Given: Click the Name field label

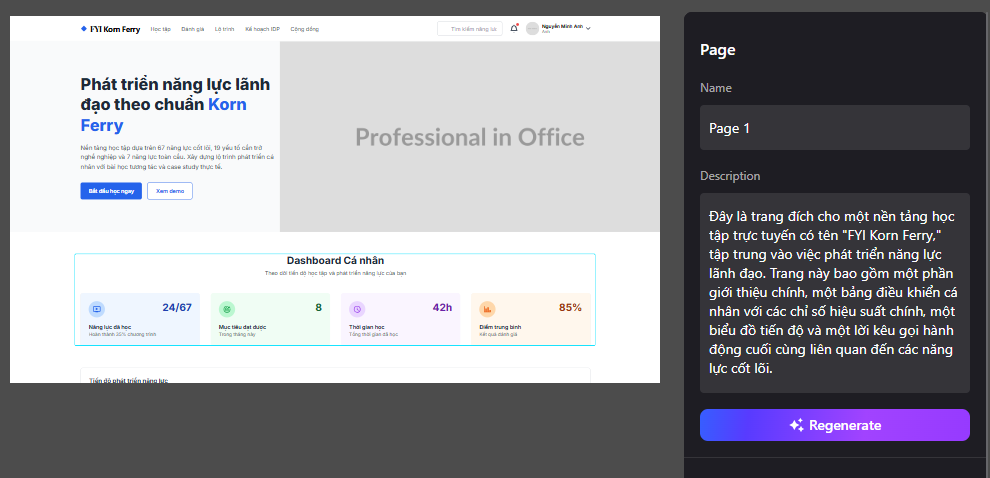Looking at the screenshot, I should click(x=716, y=88).
